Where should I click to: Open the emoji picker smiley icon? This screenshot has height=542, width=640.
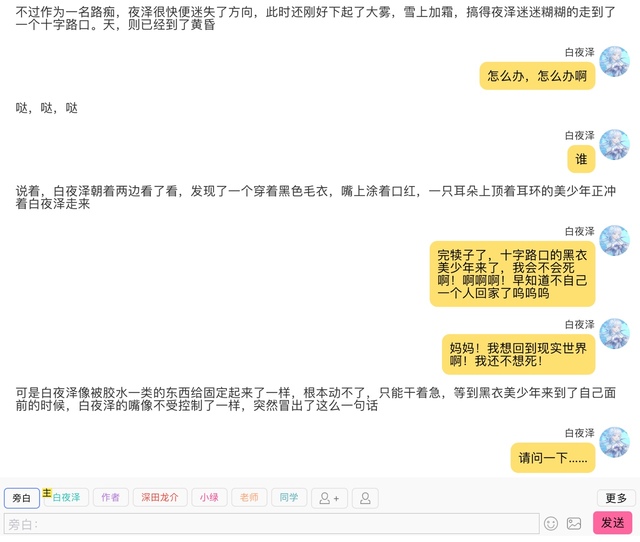coord(551,523)
